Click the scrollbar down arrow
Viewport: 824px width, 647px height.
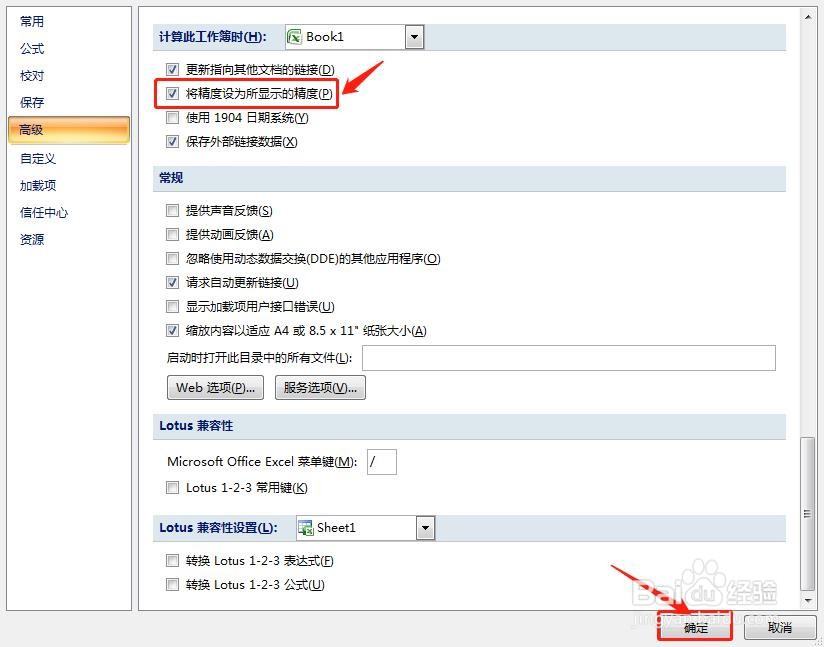tap(808, 600)
